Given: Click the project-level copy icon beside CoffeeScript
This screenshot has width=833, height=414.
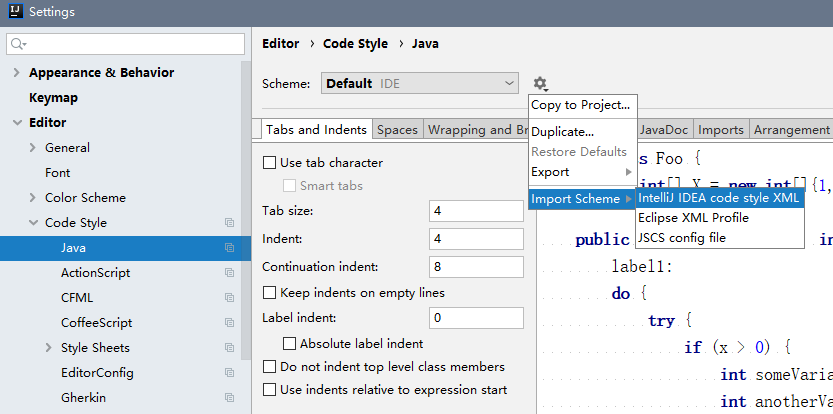Looking at the screenshot, I should coord(229,323).
